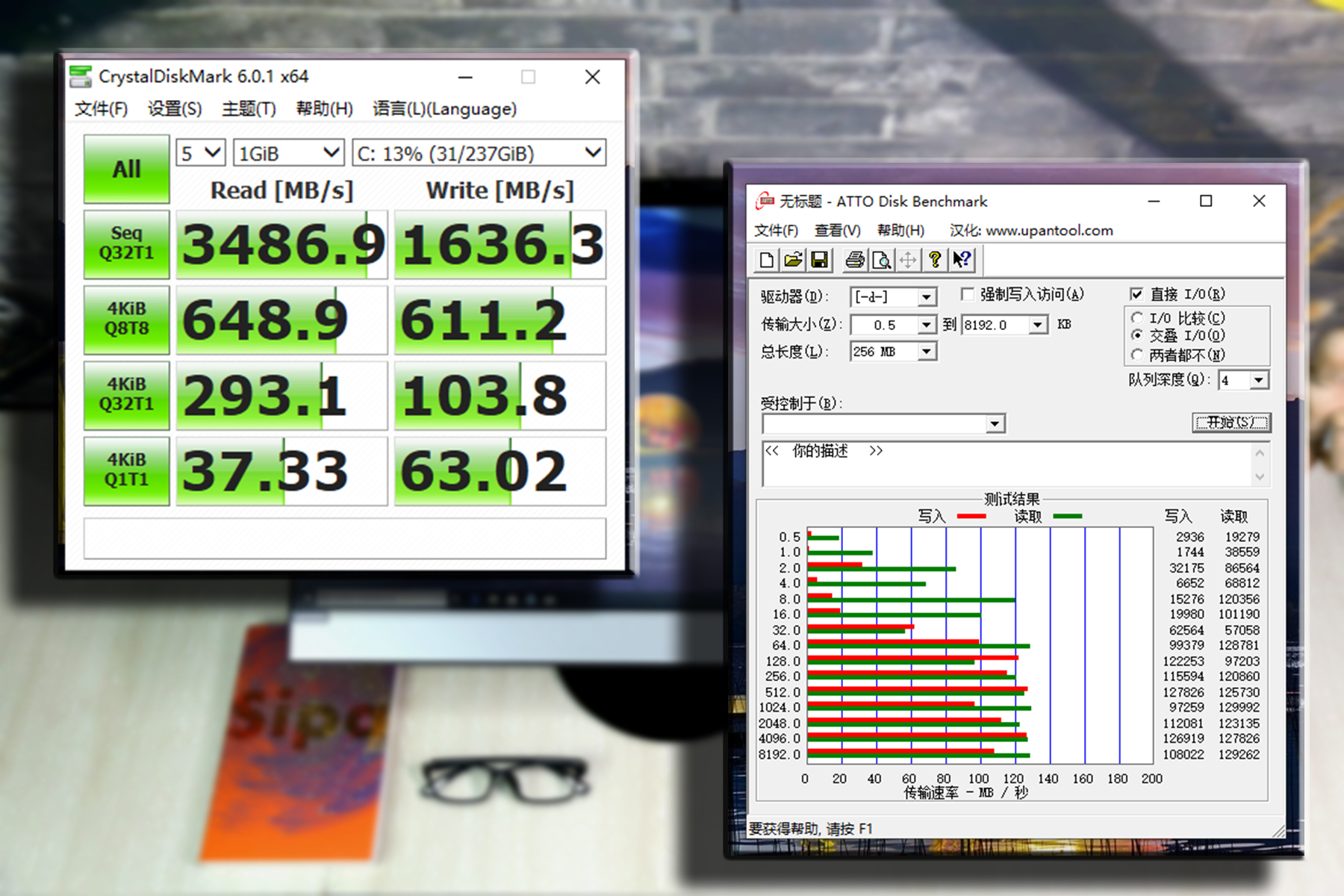The image size is (1344, 896).
Task: Open the 设置(S) menu in CrystalDiskMark
Action: [x=173, y=109]
